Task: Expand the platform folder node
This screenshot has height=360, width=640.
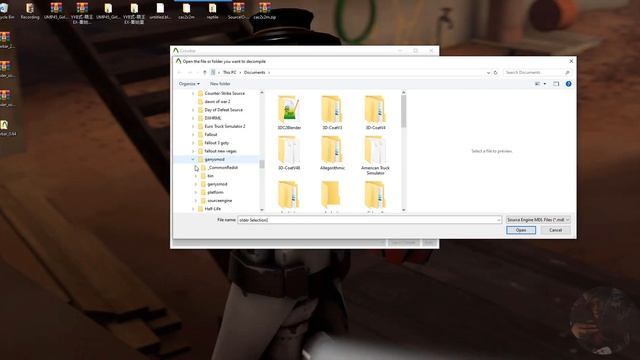Action: (196, 192)
